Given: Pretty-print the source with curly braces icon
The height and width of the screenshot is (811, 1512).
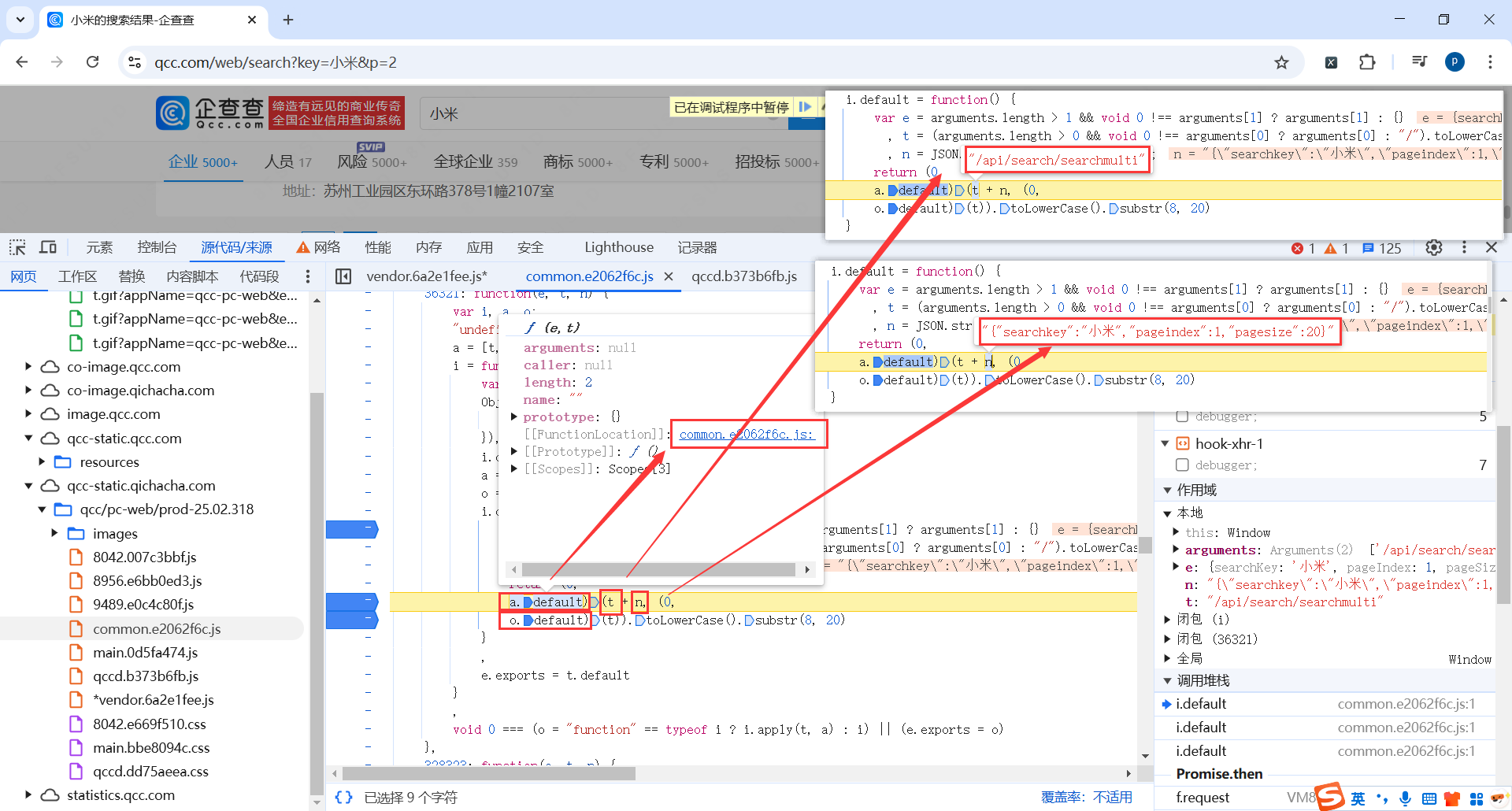Looking at the screenshot, I should tap(343, 798).
